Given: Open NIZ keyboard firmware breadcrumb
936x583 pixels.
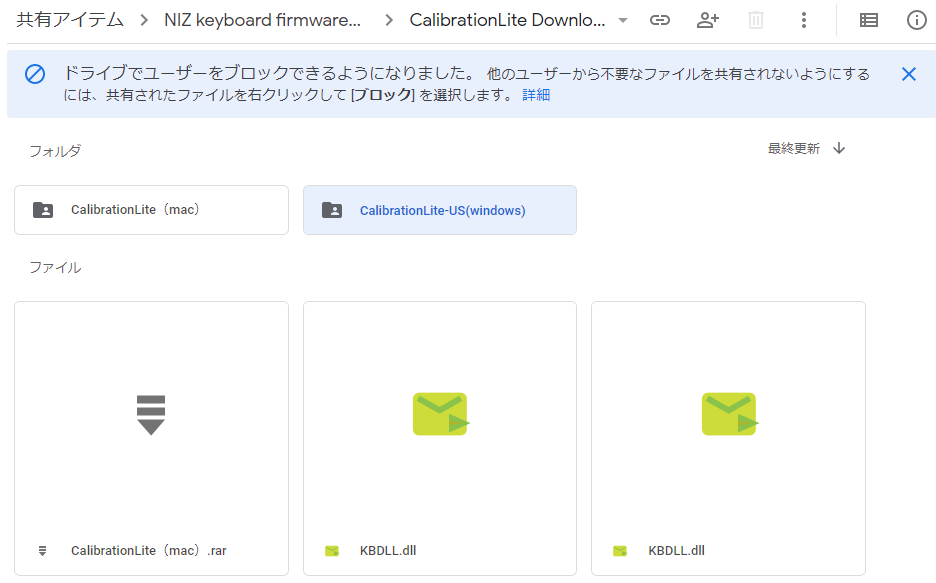Looking at the screenshot, I should [x=262, y=20].
